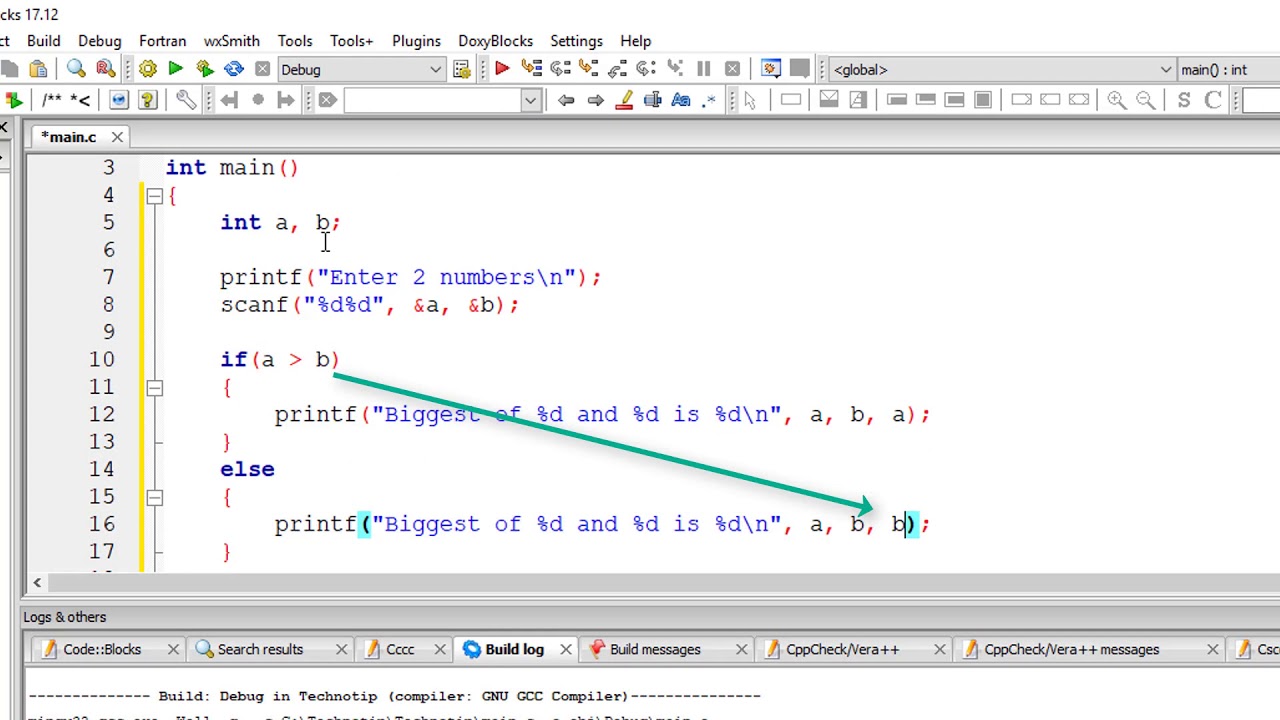Toggle match case Aa option
1280x720 pixels.
[681, 100]
